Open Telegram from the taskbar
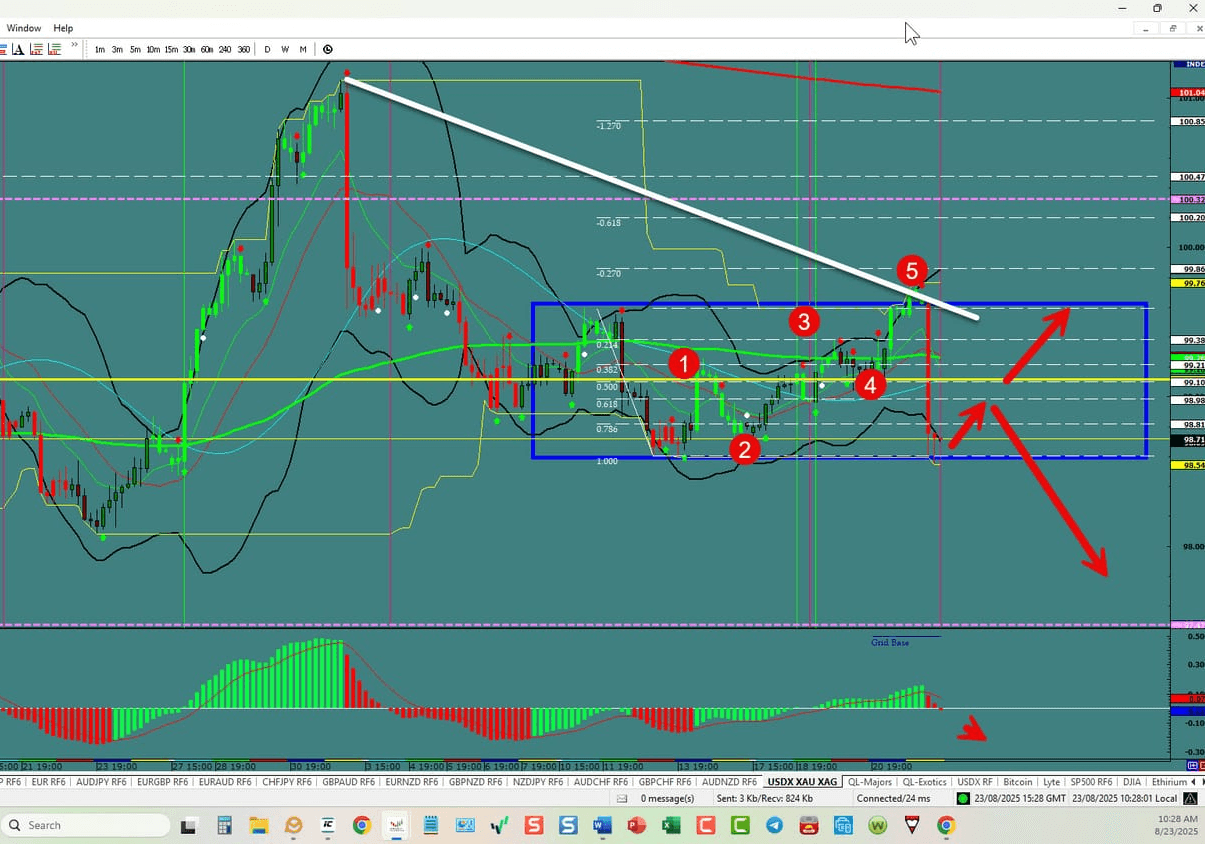 point(775,825)
